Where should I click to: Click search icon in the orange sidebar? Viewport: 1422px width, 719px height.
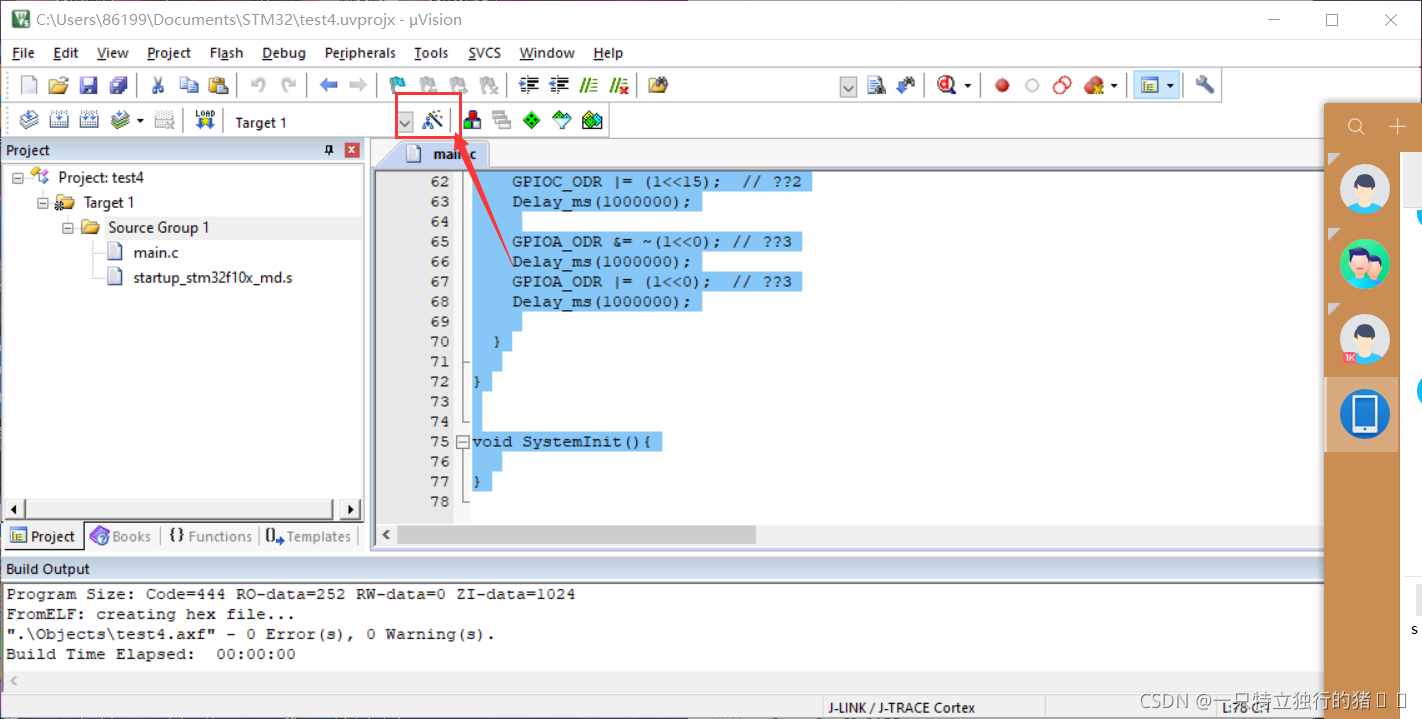coord(1356,126)
